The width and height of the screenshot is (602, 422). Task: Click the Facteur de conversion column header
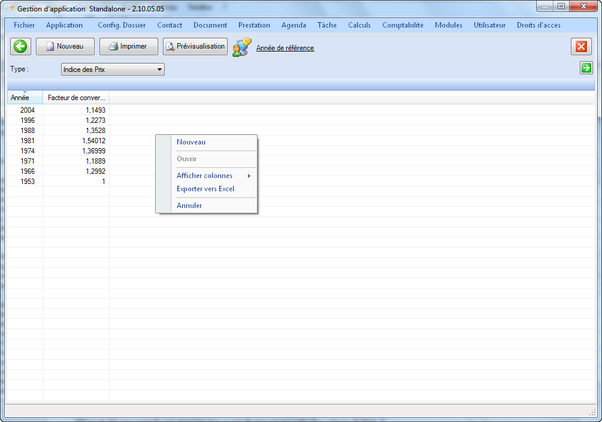[x=77, y=98]
